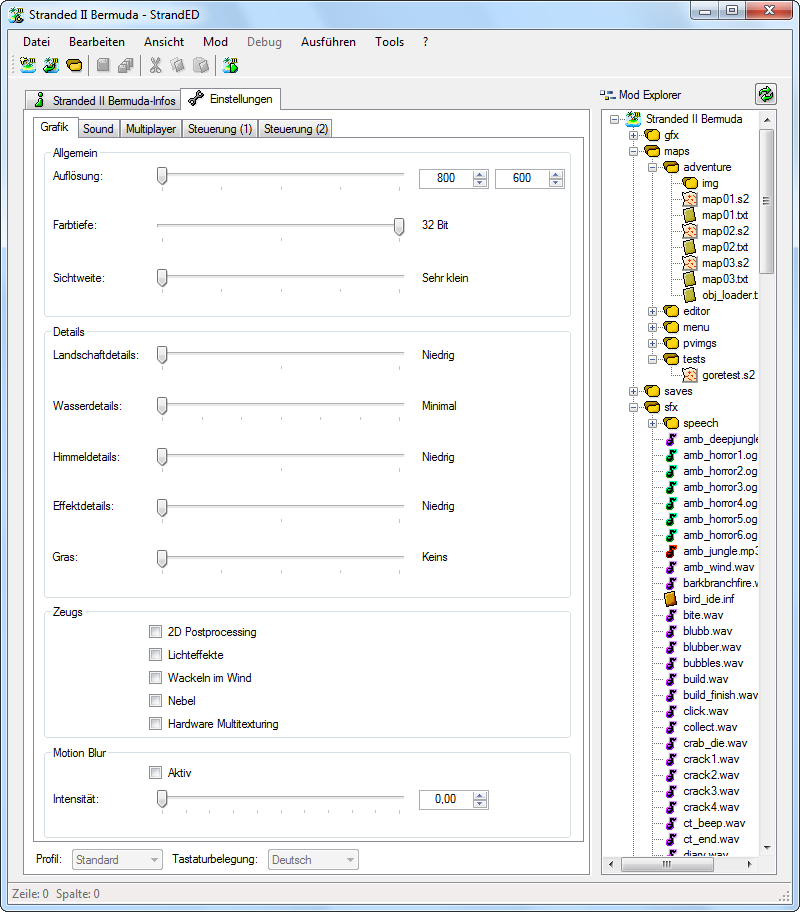
Task: Click the folder icon beside saves
Action: pyautogui.click(x=652, y=391)
